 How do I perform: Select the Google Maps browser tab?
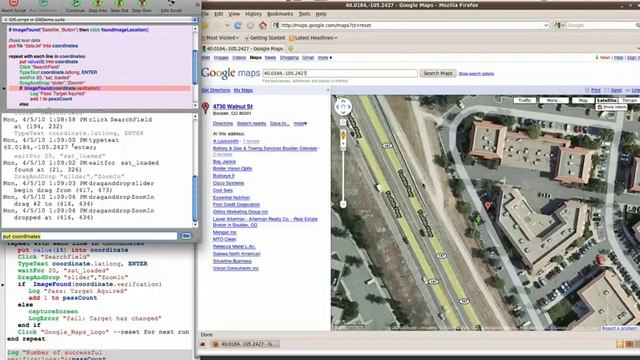click(x=243, y=49)
